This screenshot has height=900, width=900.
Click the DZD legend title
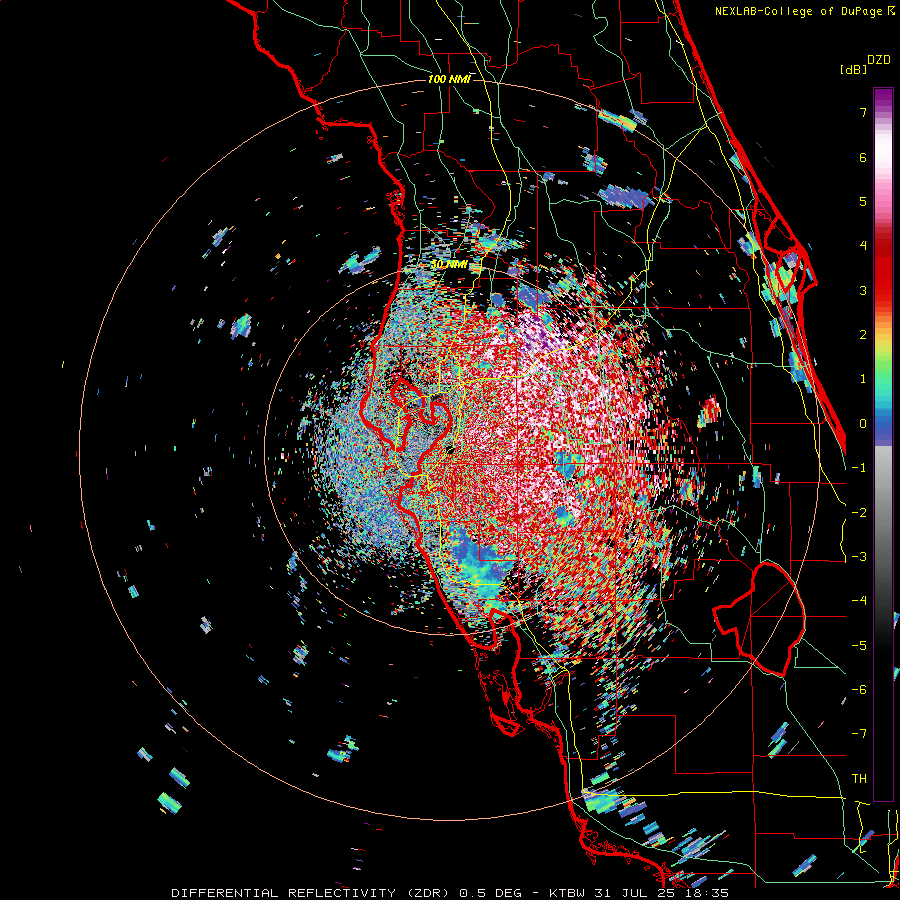click(879, 60)
